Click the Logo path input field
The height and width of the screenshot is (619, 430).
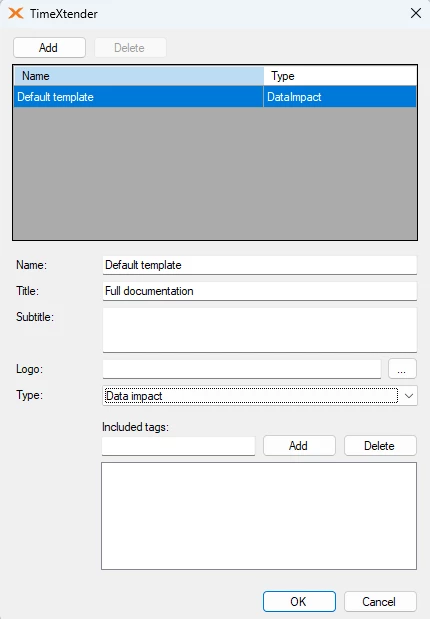tap(242, 369)
